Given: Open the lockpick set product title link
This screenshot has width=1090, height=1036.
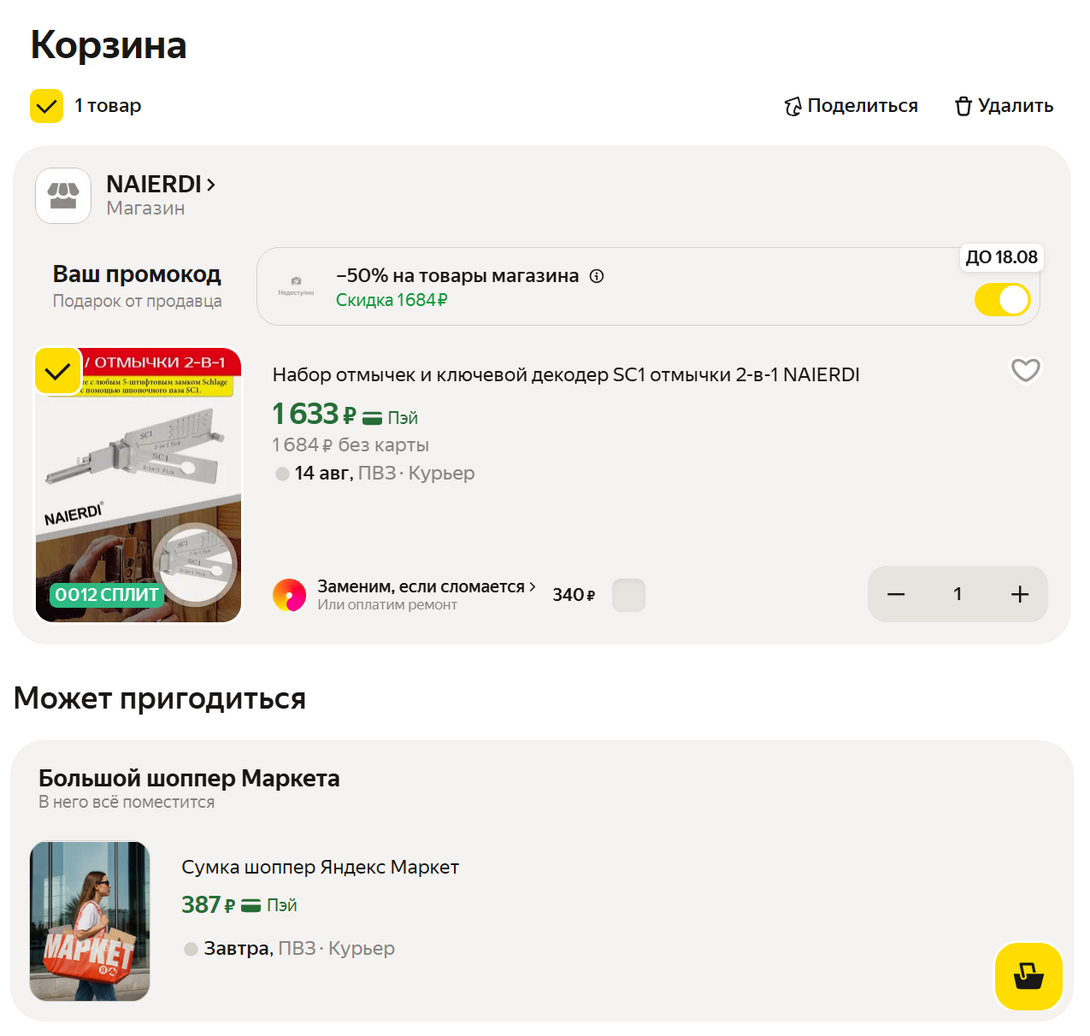Looking at the screenshot, I should pos(566,375).
